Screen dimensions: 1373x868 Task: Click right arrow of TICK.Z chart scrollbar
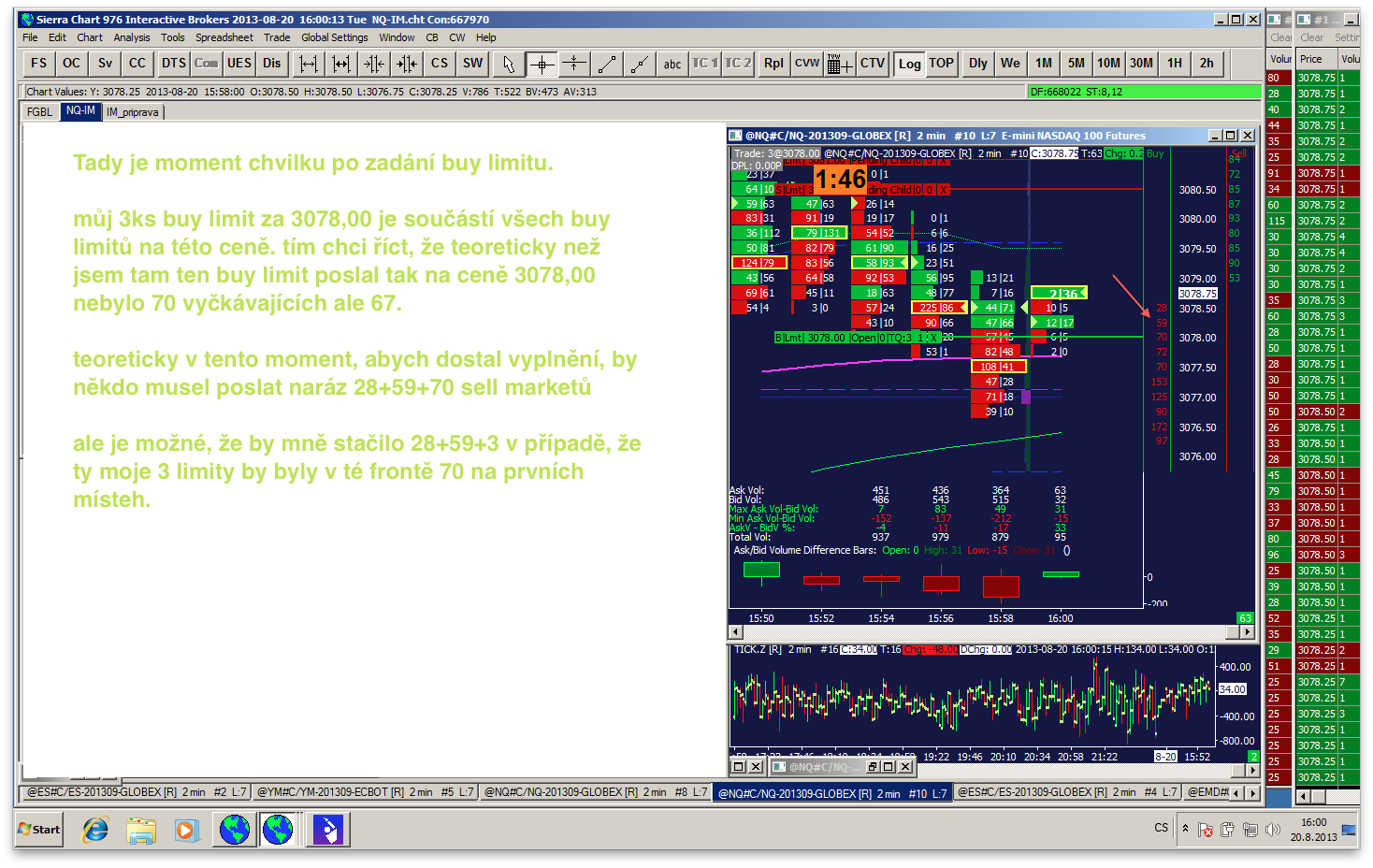[1252, 771]
